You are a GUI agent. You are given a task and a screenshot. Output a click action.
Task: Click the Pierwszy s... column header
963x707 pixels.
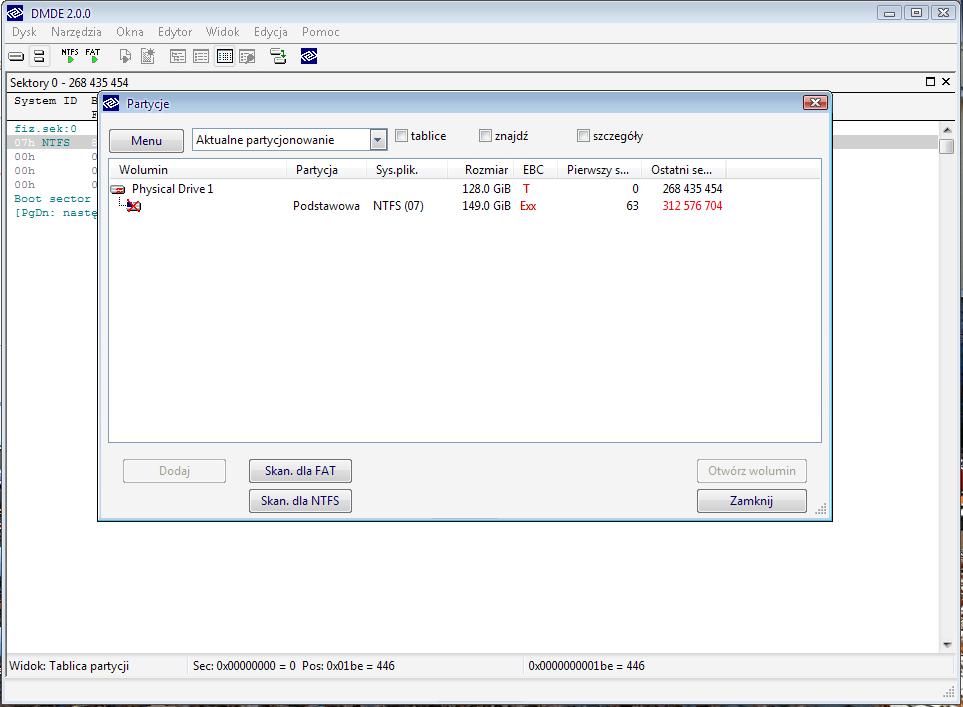pos(599,170)
